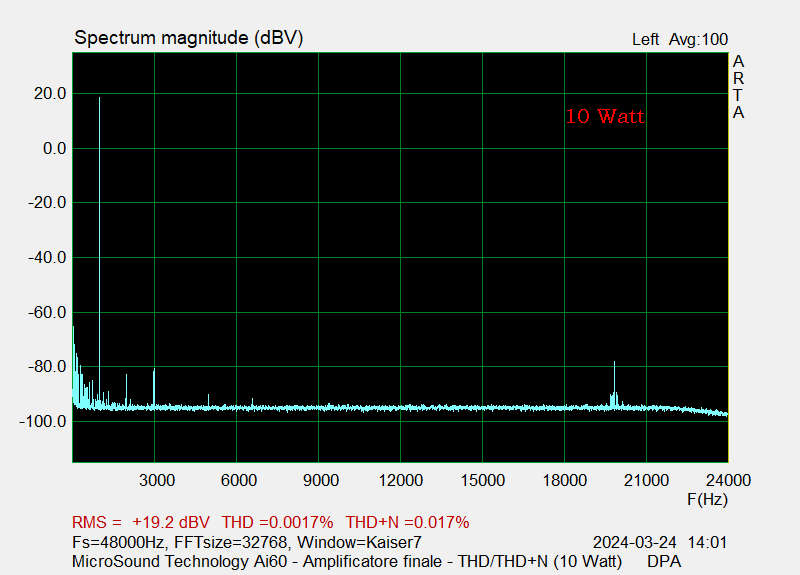
Task: Click the 'Fs=48000Hz' sampling rate text
Action: (x=118, y=542)
